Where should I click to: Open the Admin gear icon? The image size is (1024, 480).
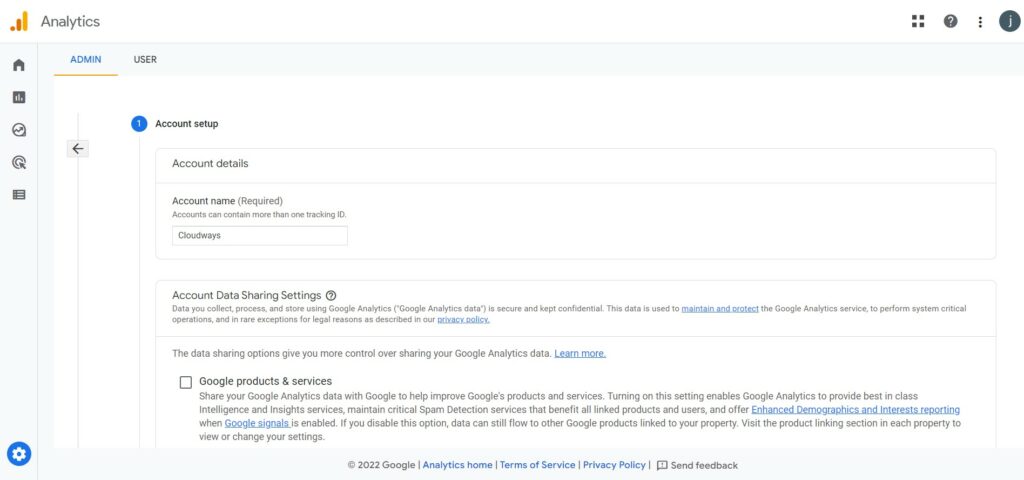pyautogui.click(x=19, y=453)
